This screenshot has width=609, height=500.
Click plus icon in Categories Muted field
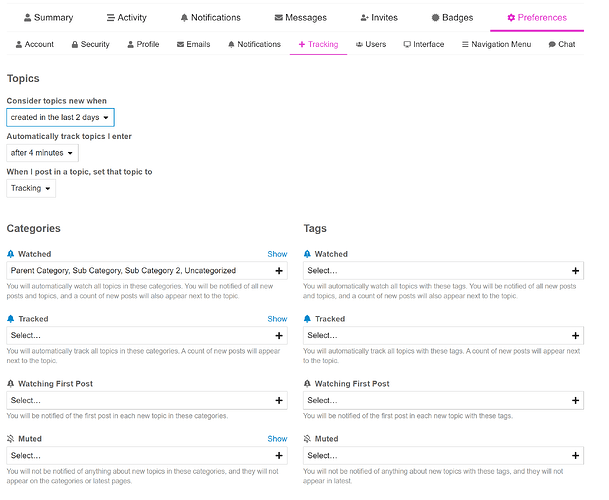(x=279, y=456)
